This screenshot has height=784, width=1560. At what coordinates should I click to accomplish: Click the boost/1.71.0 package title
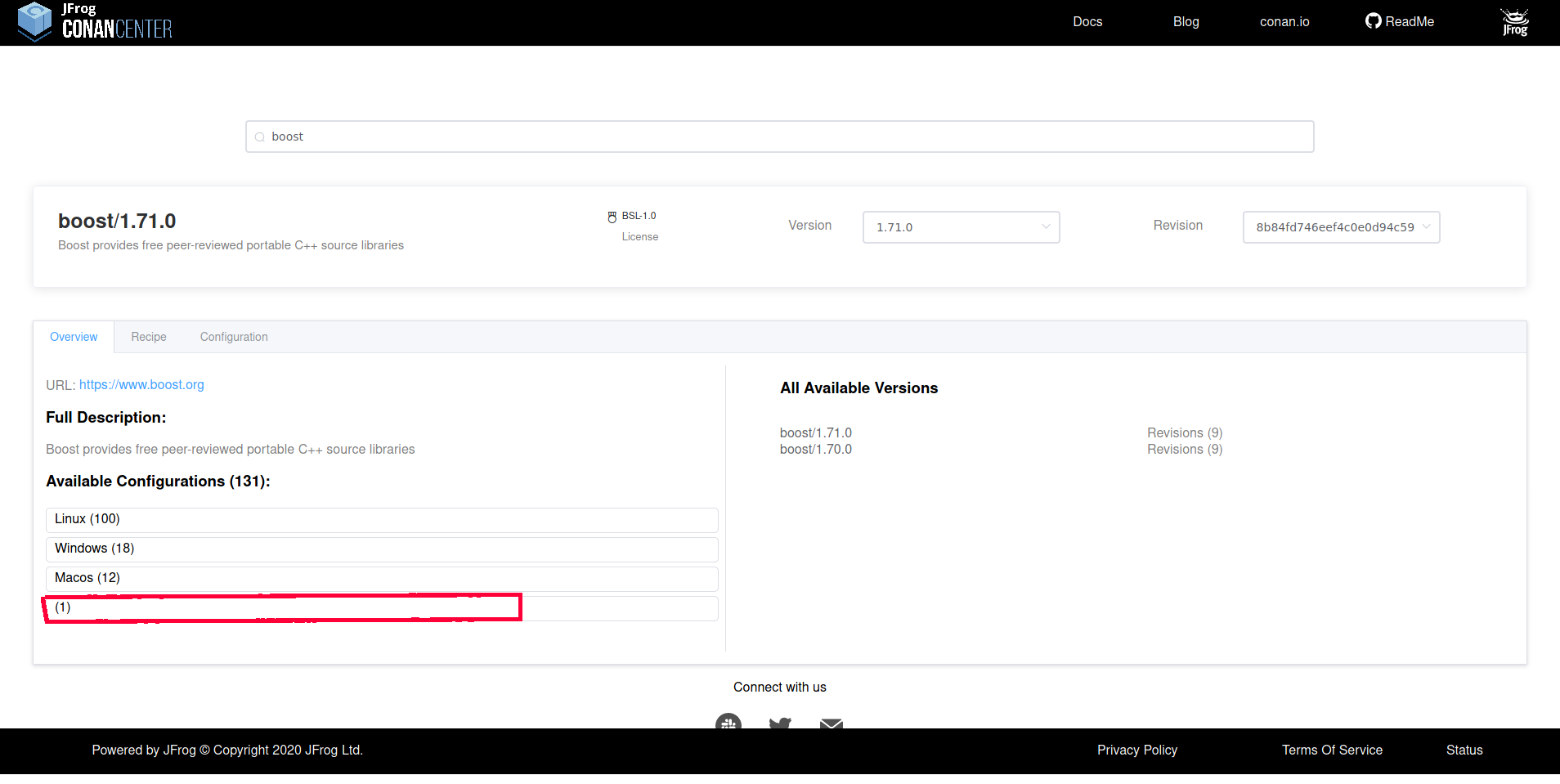pyautogui.click(x=117, y=221)
